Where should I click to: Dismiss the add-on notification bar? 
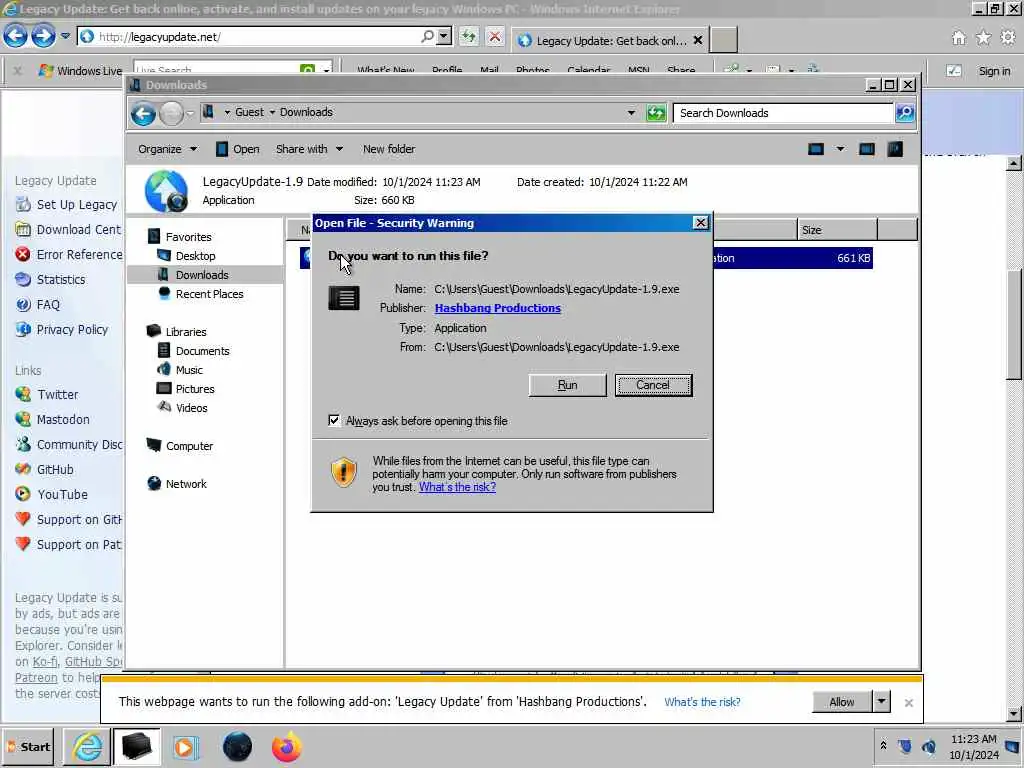click(908, 703)
